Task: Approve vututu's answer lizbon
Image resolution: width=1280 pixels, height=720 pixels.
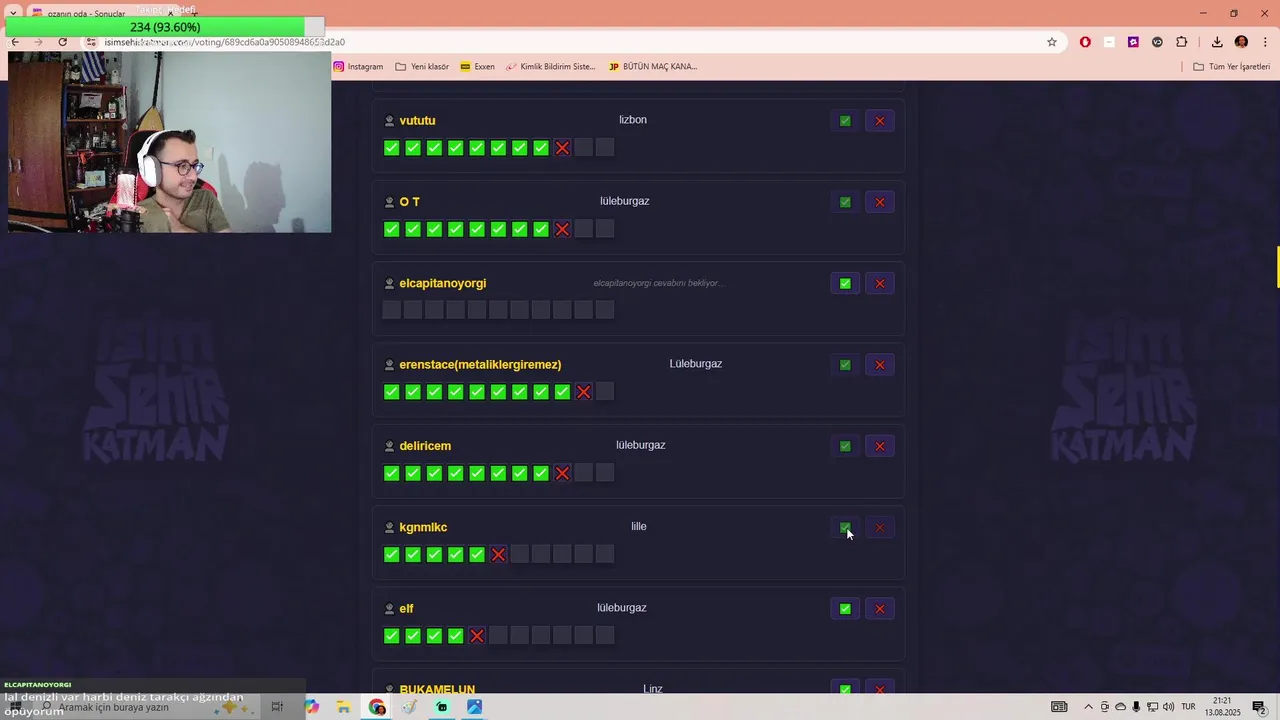Action: (x=845, y=121)
